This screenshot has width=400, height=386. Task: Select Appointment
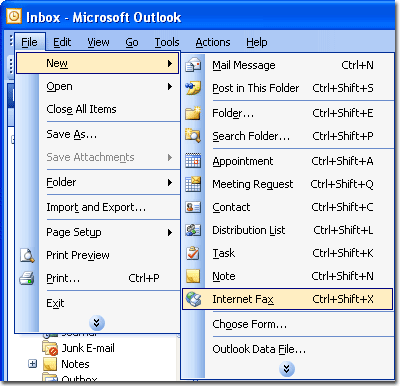(x=288, y=161)
